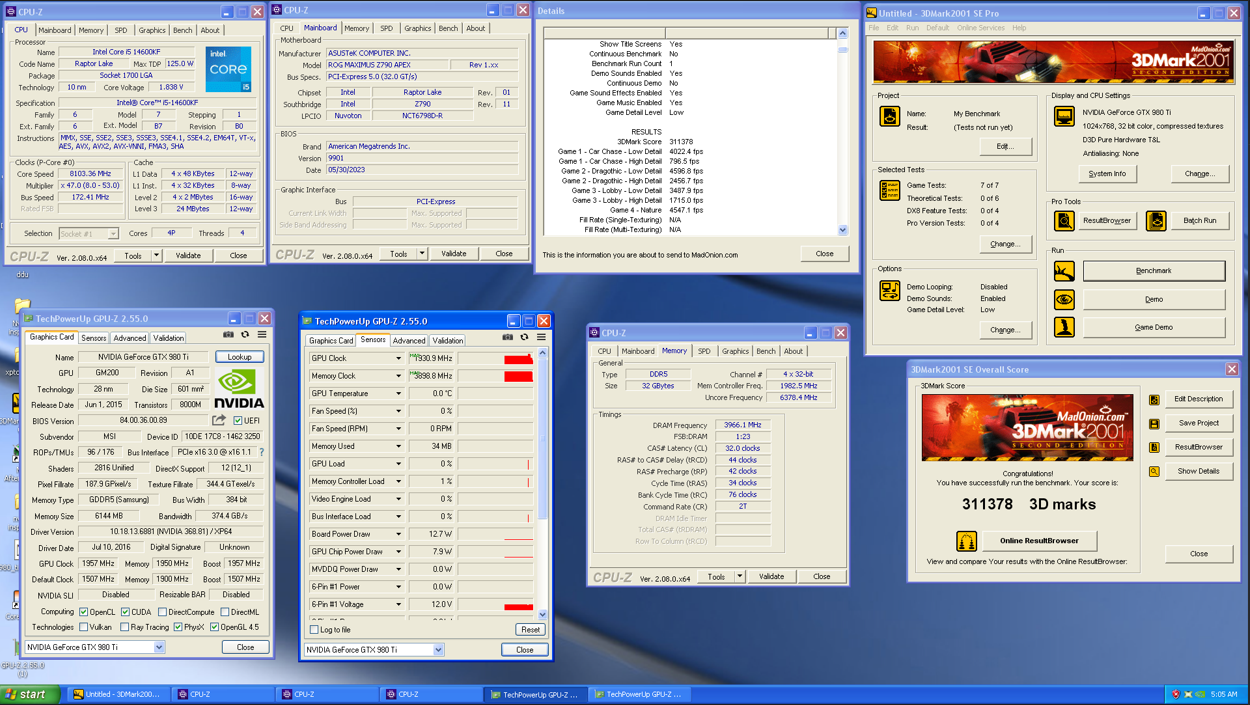Toggle the UEFI checkbox
Viewport: 1250px width, 705px height.
(238, 421)
